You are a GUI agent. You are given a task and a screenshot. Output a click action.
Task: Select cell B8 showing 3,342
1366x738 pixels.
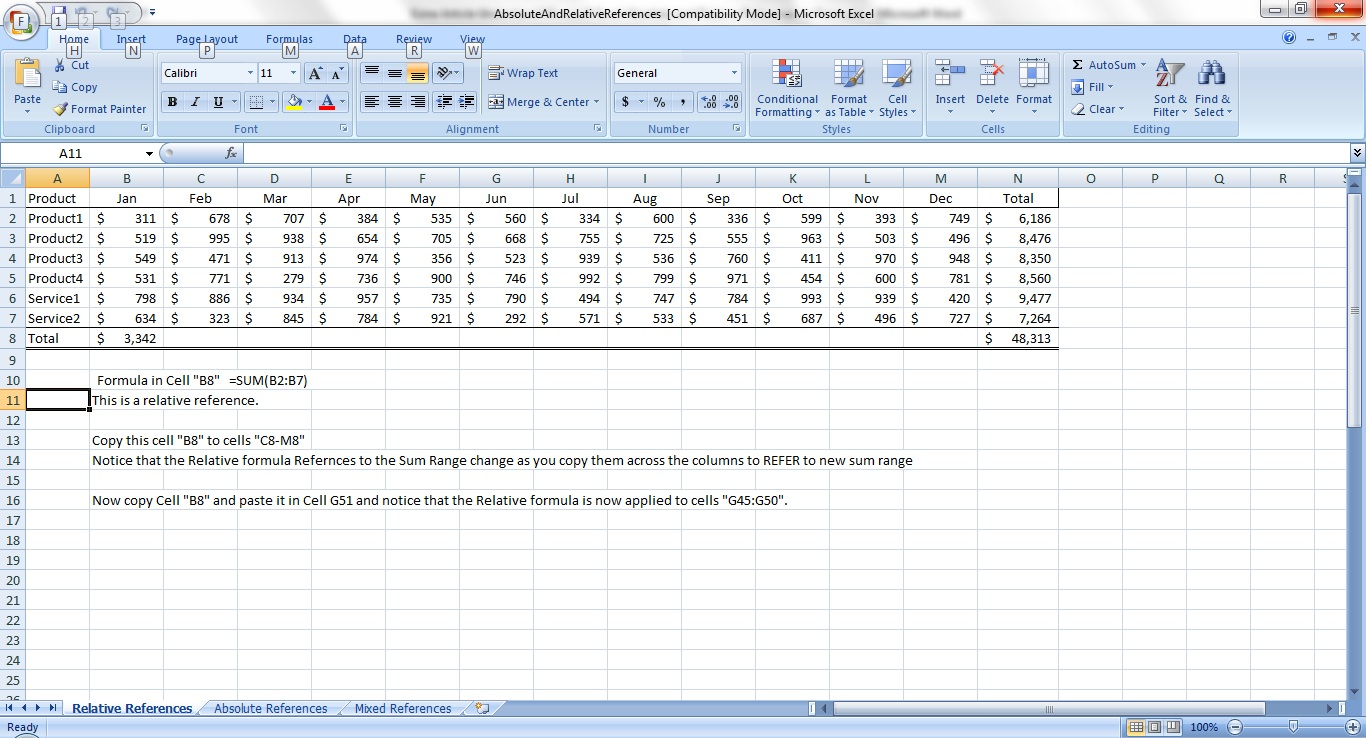(127, 338)
